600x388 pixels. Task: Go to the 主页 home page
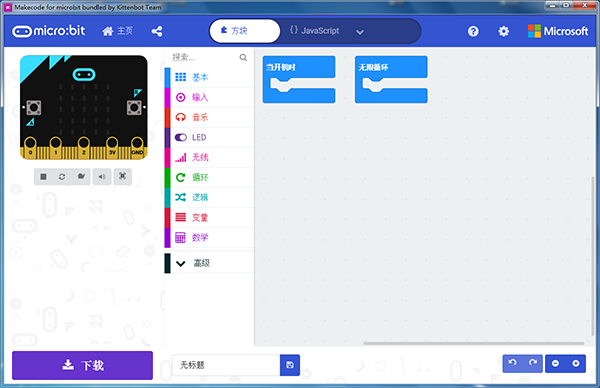tap(117, 31)
